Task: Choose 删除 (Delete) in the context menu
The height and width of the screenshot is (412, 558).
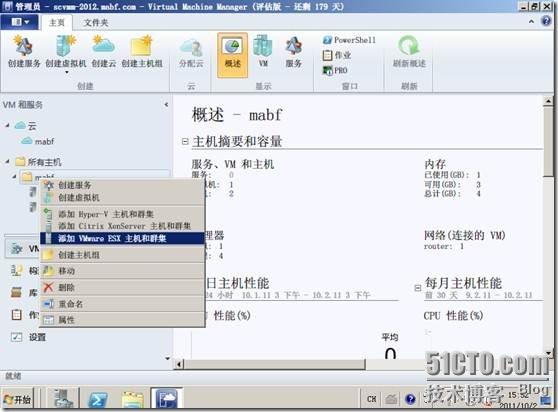Action: 122,287
